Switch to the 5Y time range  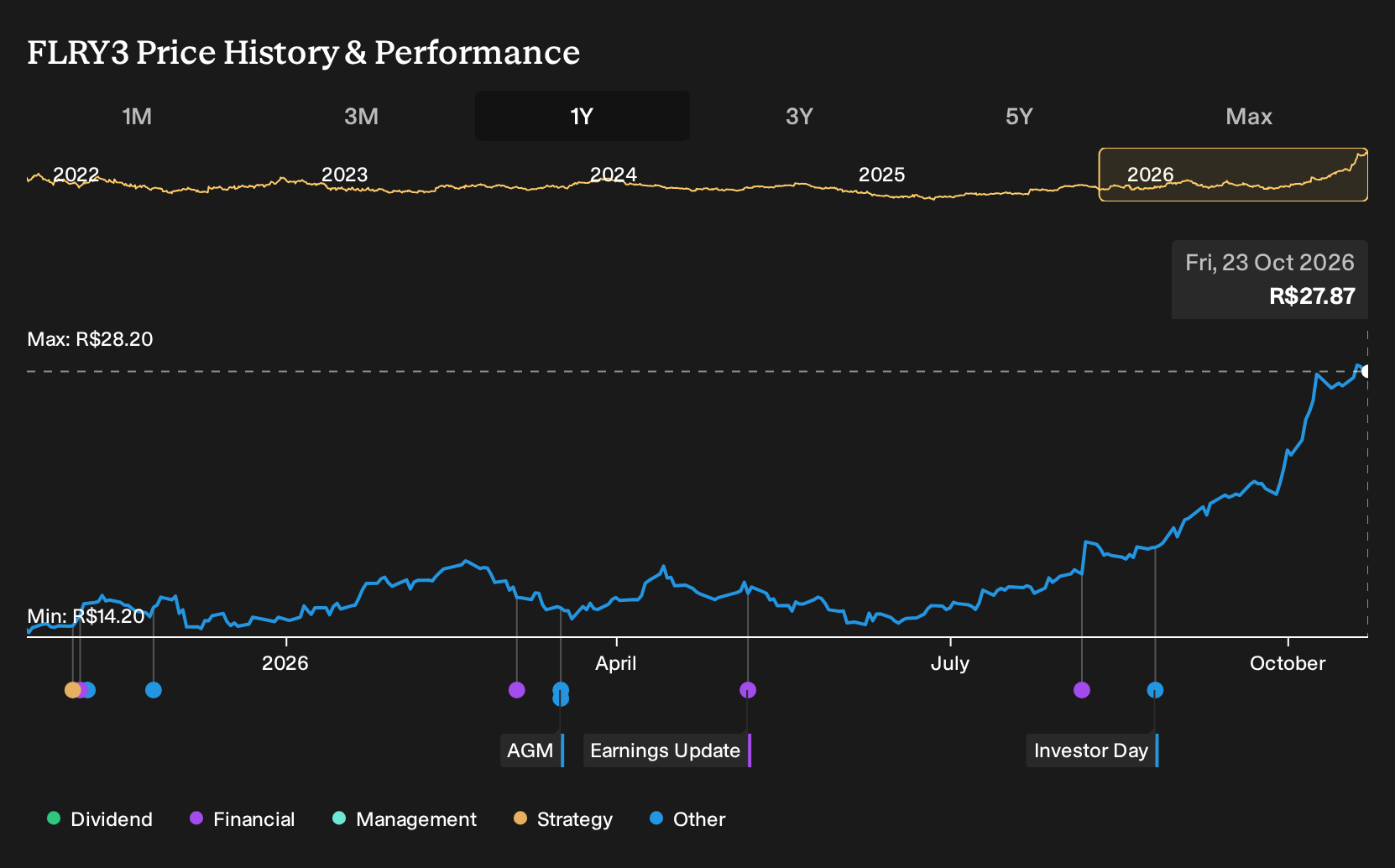(1019, 116)
